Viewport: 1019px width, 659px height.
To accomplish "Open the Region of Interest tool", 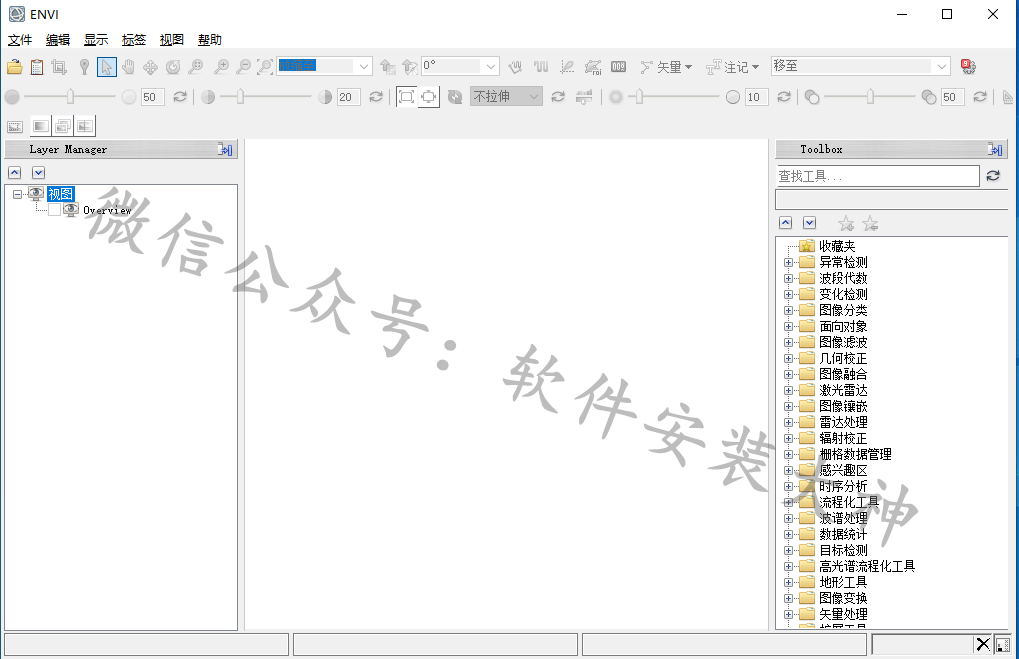I will [x=593, y=67].
